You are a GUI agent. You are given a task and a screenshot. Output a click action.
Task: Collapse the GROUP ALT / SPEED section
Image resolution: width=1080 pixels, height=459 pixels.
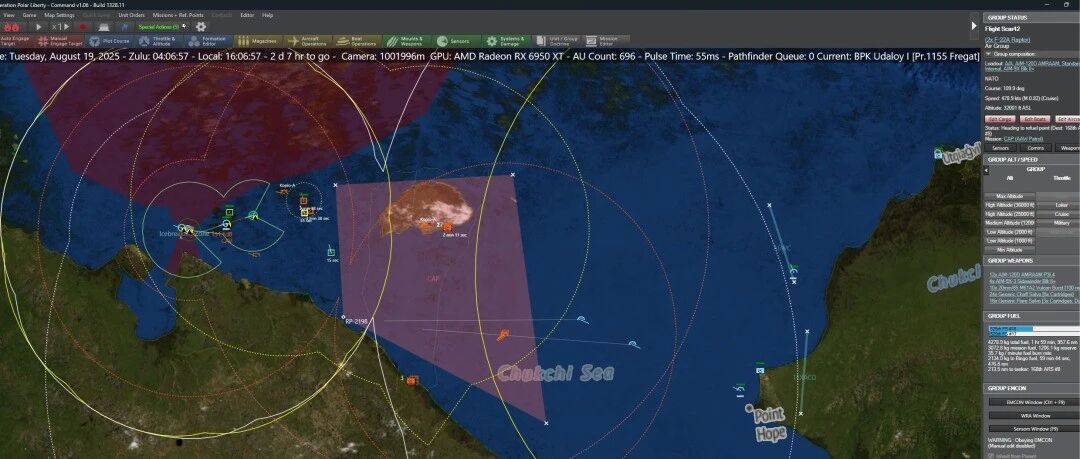point(1031,159)
